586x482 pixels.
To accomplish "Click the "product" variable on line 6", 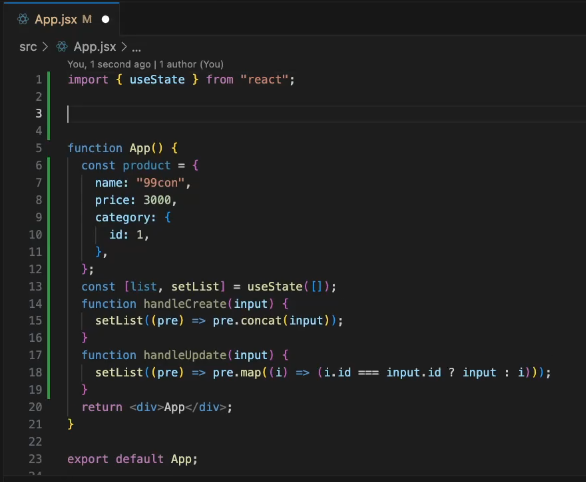I will point(146,166).
